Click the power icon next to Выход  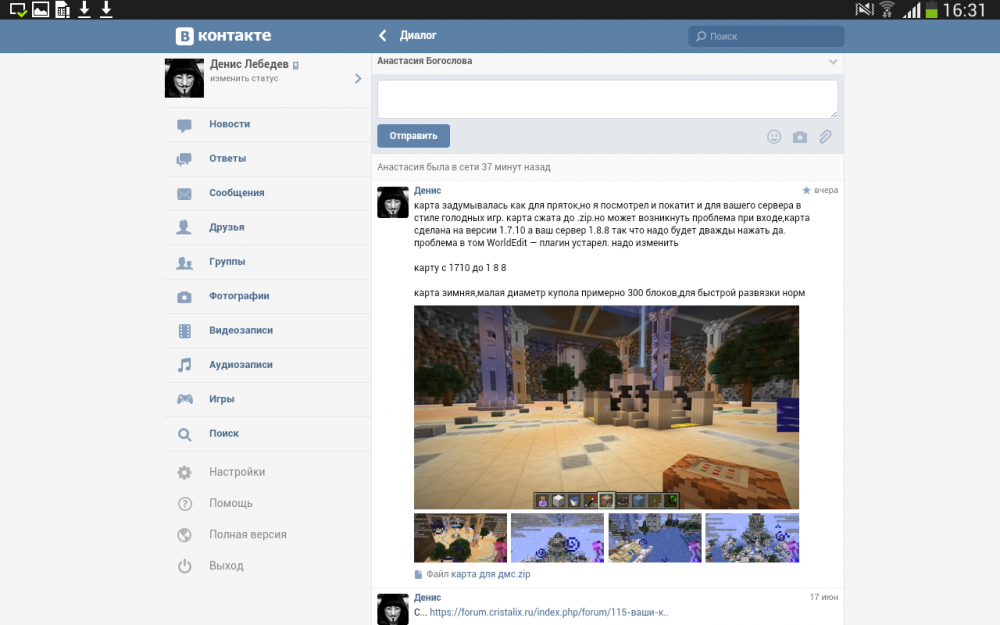click(x=184, y=565)
